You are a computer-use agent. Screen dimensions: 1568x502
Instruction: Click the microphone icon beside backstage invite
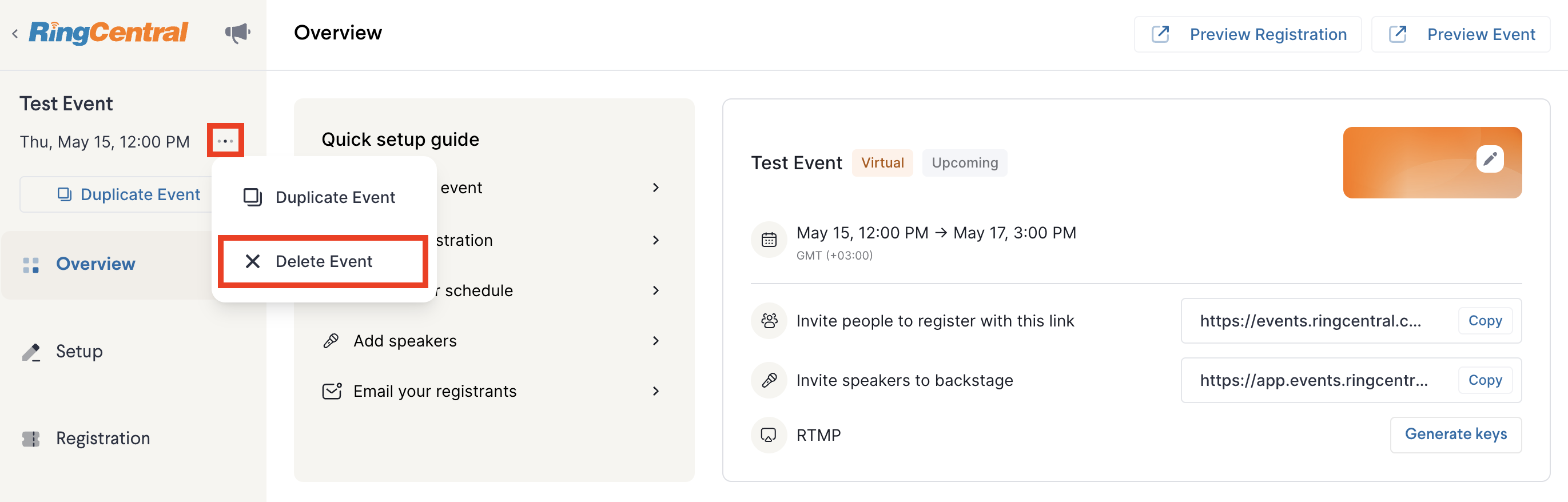pos(769,380)
